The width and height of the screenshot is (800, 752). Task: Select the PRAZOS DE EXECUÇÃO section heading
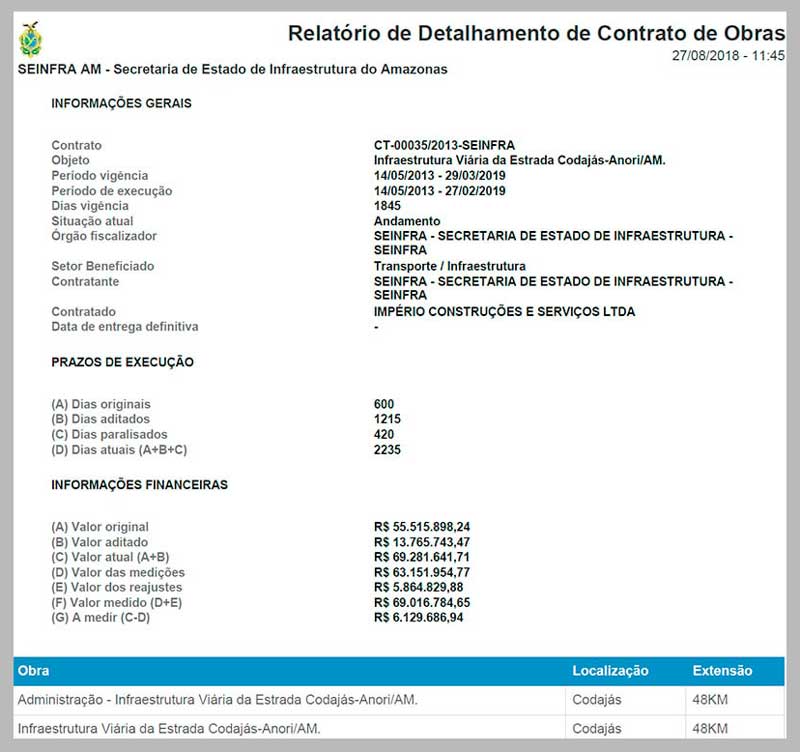(x=122, y=362)
